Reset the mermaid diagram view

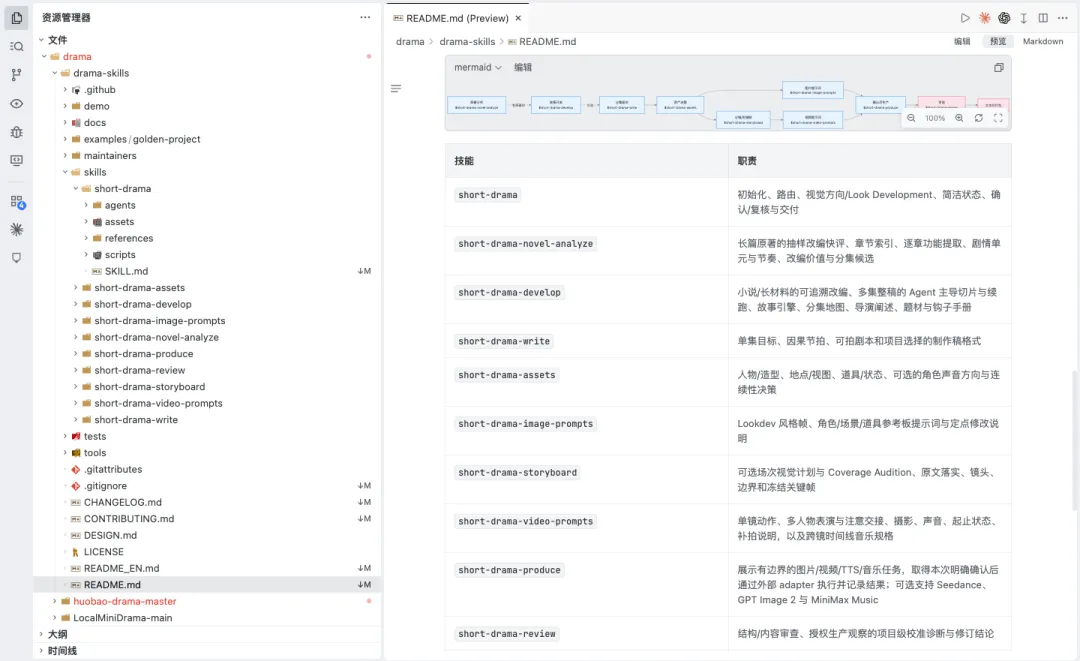point(979,118)
